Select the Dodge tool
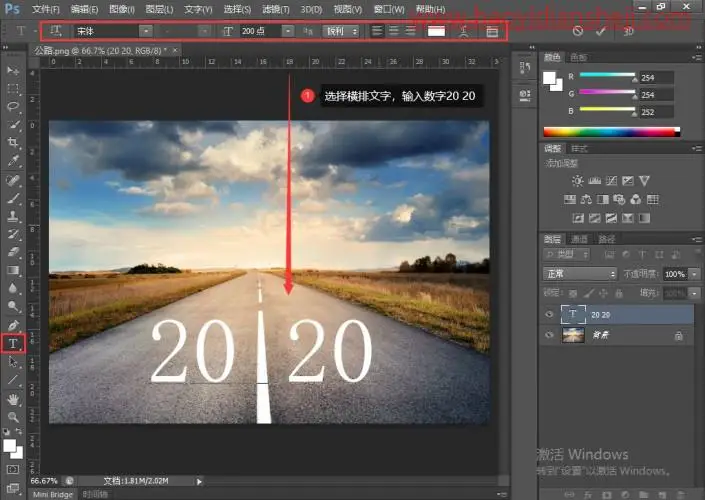 (13, 306)
